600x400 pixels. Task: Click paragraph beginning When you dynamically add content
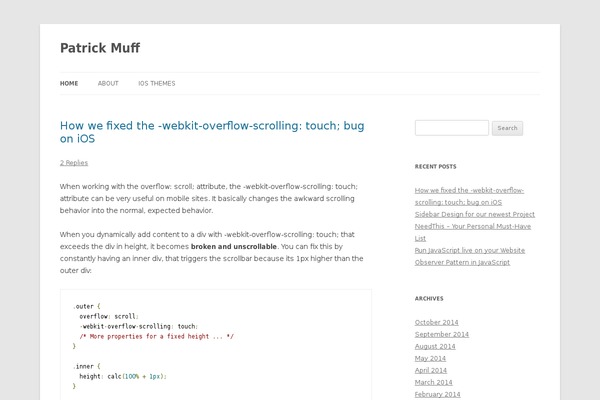pos(212,252)
